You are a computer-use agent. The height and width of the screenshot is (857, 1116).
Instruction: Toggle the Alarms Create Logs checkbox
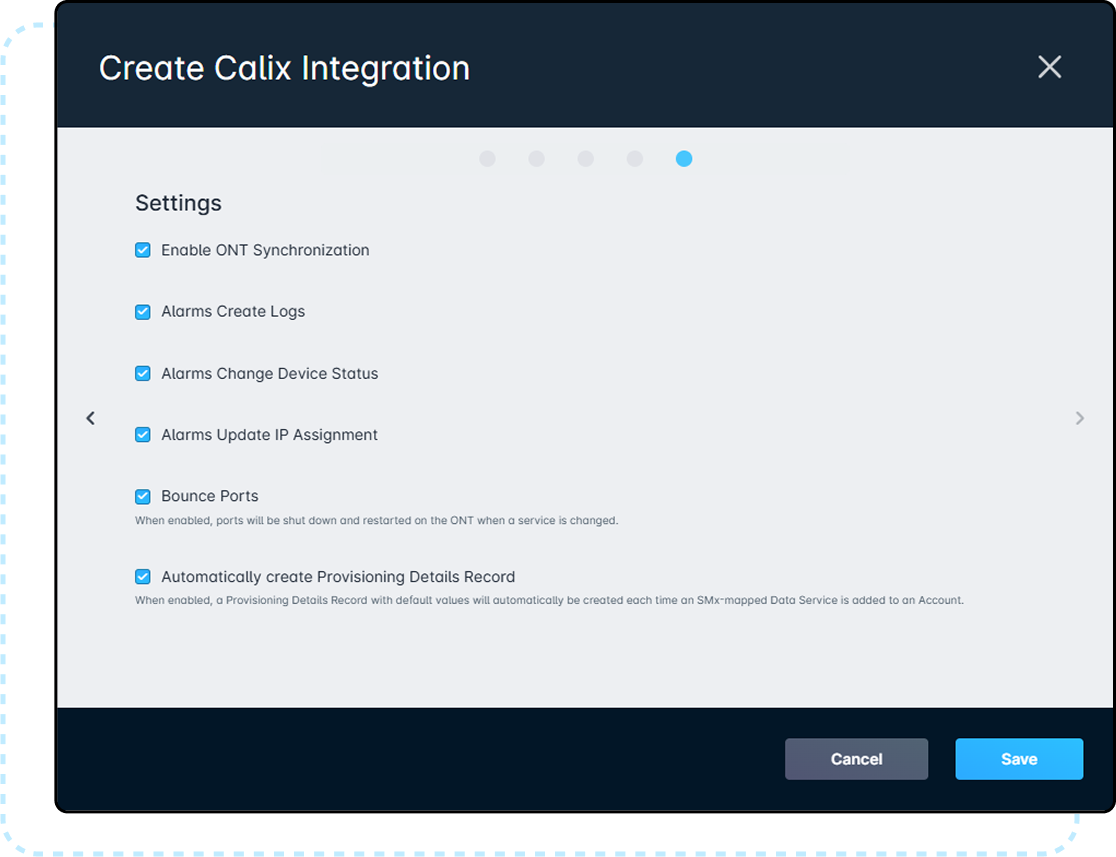(142, 312)
